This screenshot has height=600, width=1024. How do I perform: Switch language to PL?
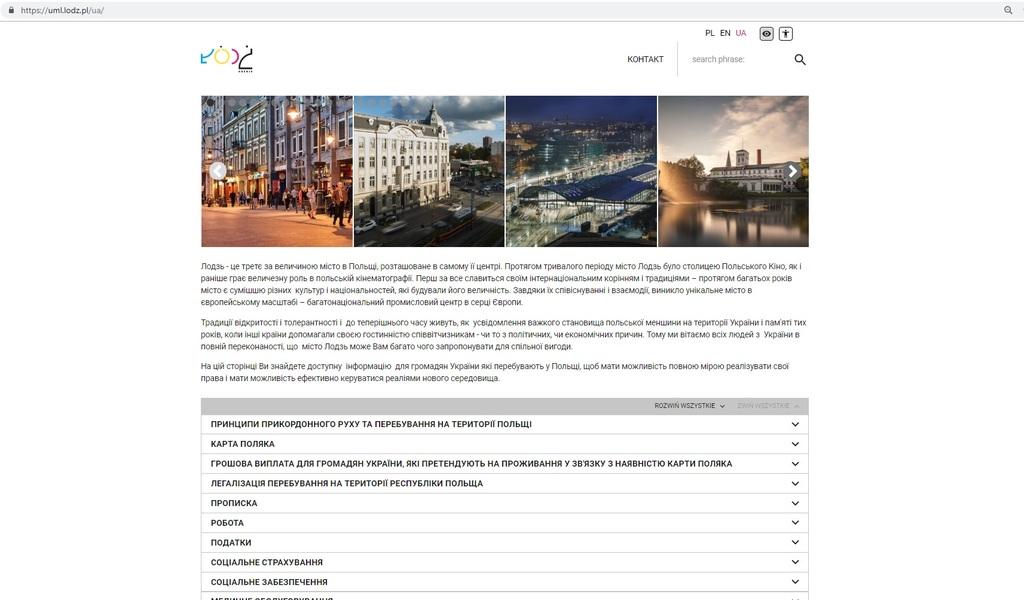(710, 33)
